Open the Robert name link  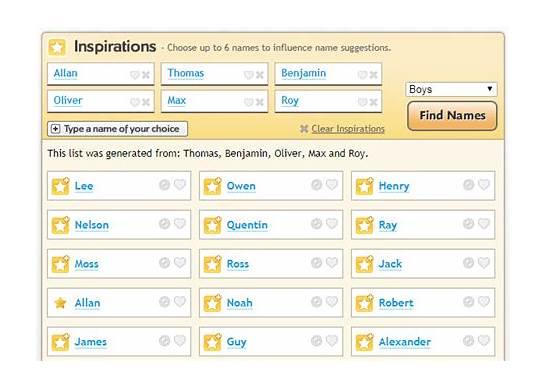coord(396,303)
